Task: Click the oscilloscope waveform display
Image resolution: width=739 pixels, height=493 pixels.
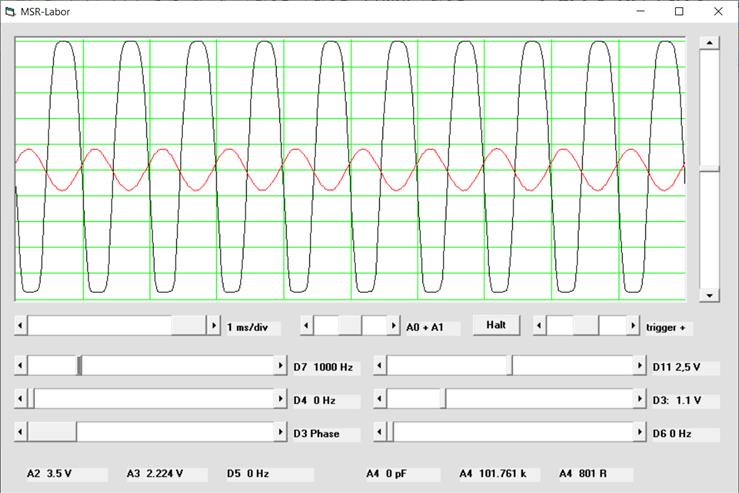Action: click(350, 168)
